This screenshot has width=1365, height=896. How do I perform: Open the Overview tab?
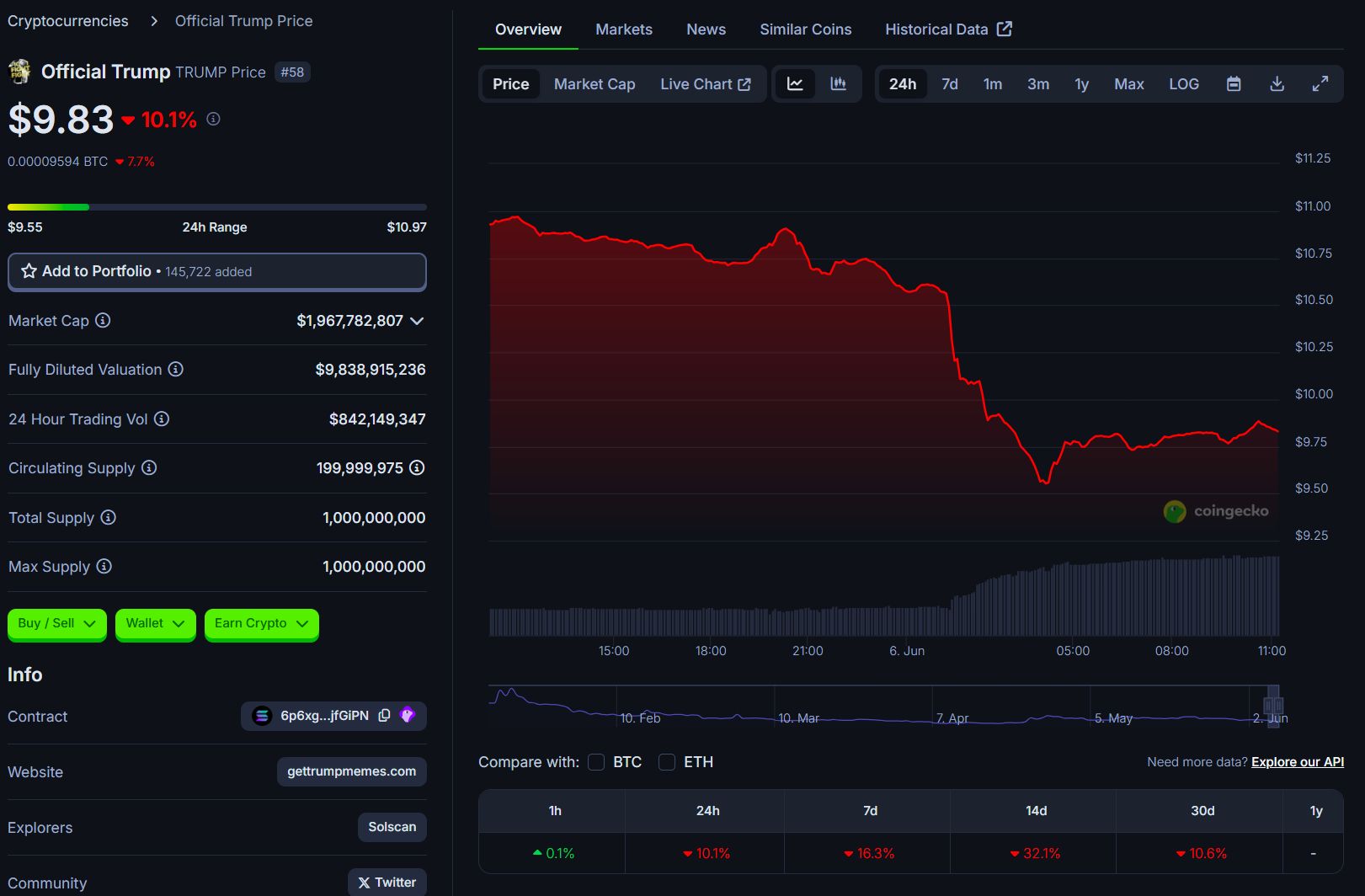click(528, 29)
